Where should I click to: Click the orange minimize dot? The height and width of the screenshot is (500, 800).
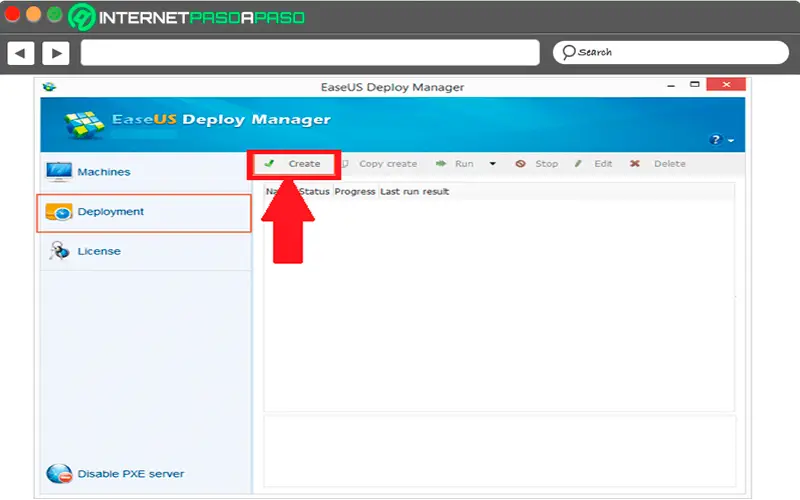pyautogui.click(x=33, y=14)
